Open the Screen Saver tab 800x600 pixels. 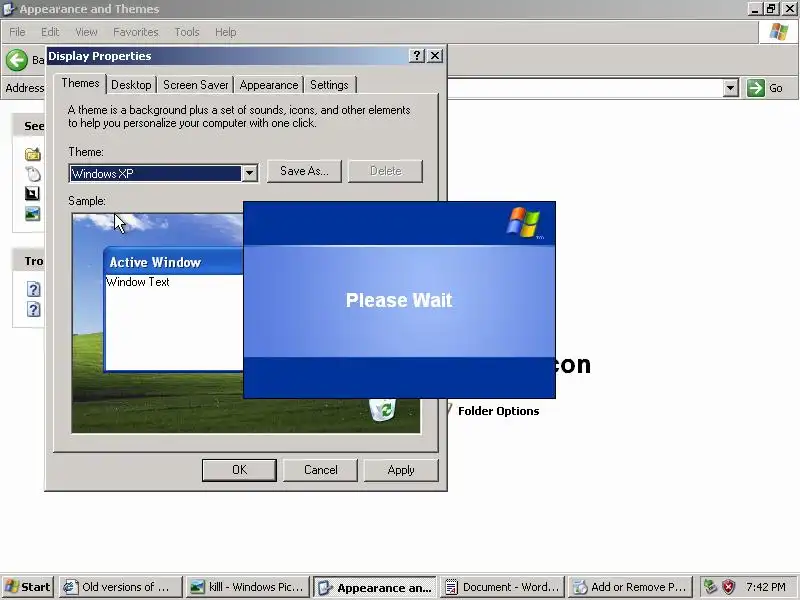click(x=195, y=85)
